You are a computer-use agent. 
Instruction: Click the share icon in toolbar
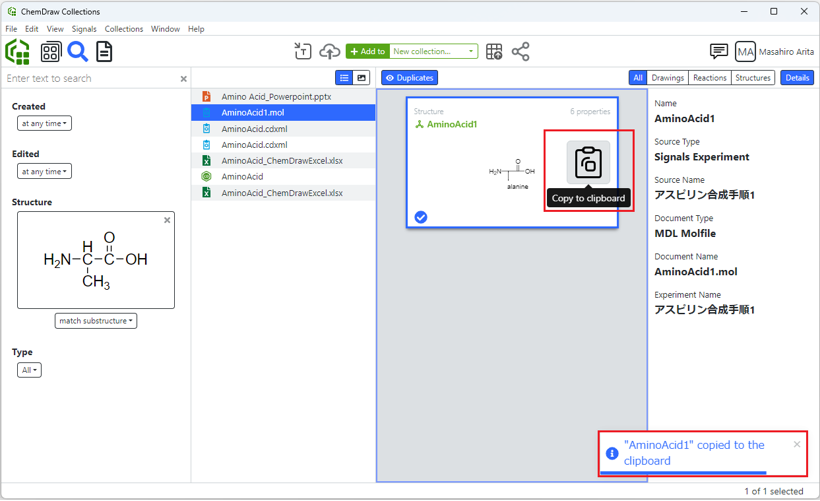click(x=521, y=51)
